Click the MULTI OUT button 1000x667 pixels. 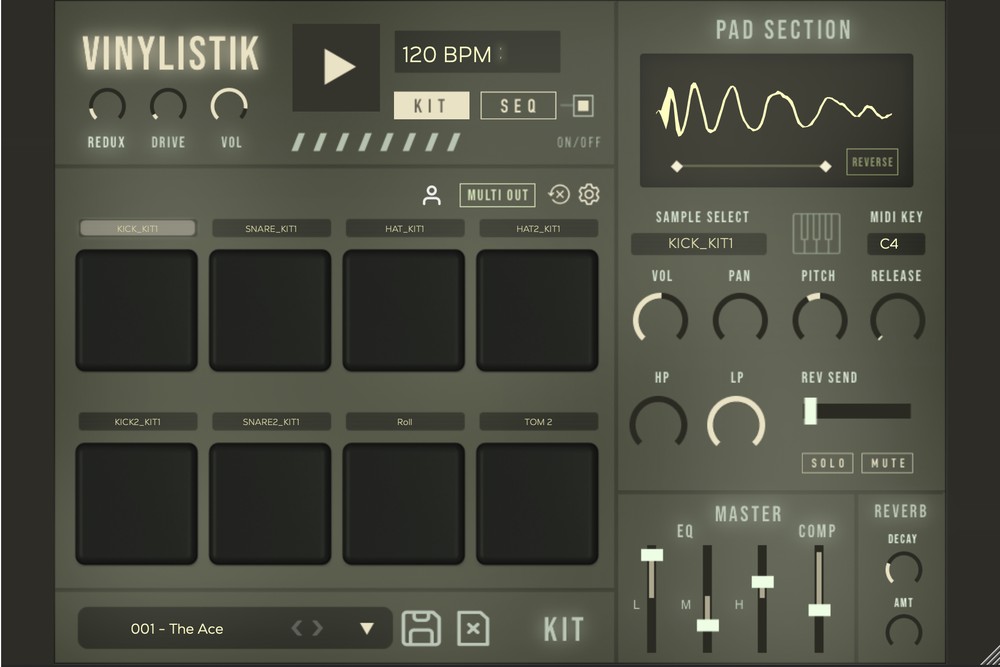click(497, 195)
